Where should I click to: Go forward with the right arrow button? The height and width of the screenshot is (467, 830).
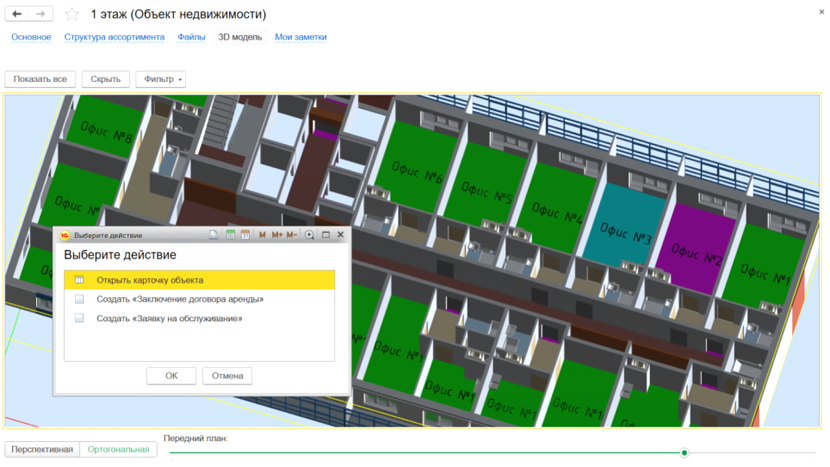point(41,14)
